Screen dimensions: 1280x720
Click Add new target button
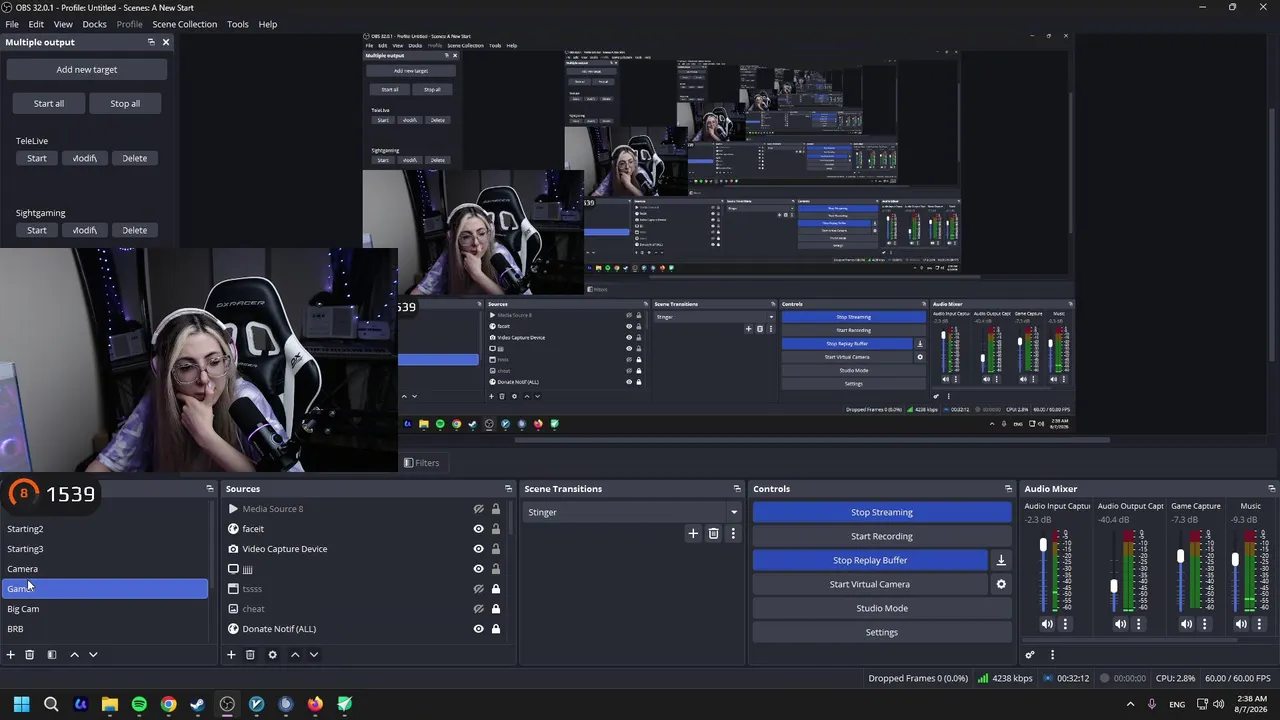point(87,69)
